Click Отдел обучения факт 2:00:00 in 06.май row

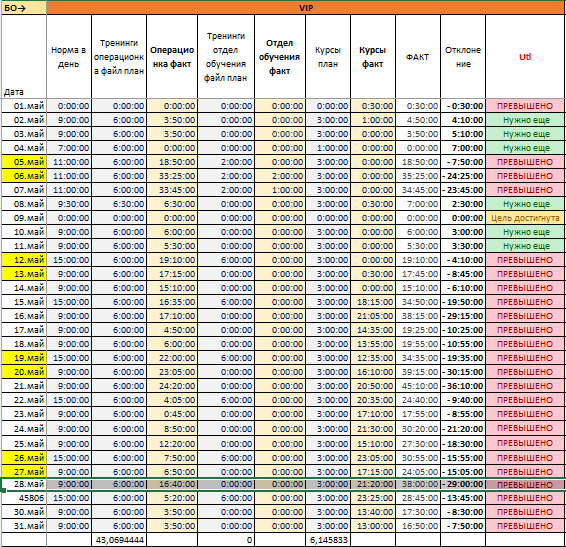coord(280,176)
